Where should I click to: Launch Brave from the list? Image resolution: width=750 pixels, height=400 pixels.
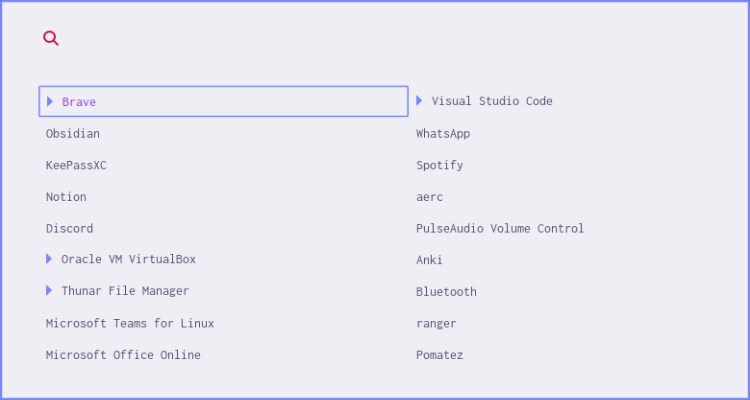79,102
